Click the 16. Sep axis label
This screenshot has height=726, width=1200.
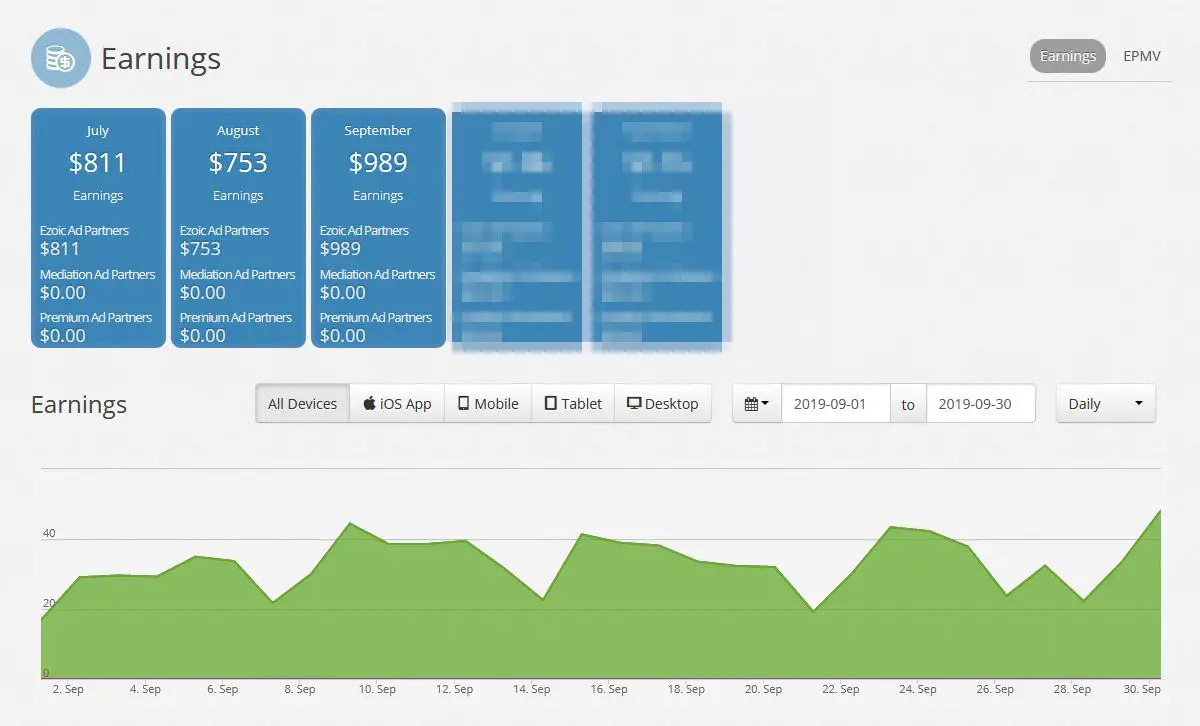tap(609, 689)
